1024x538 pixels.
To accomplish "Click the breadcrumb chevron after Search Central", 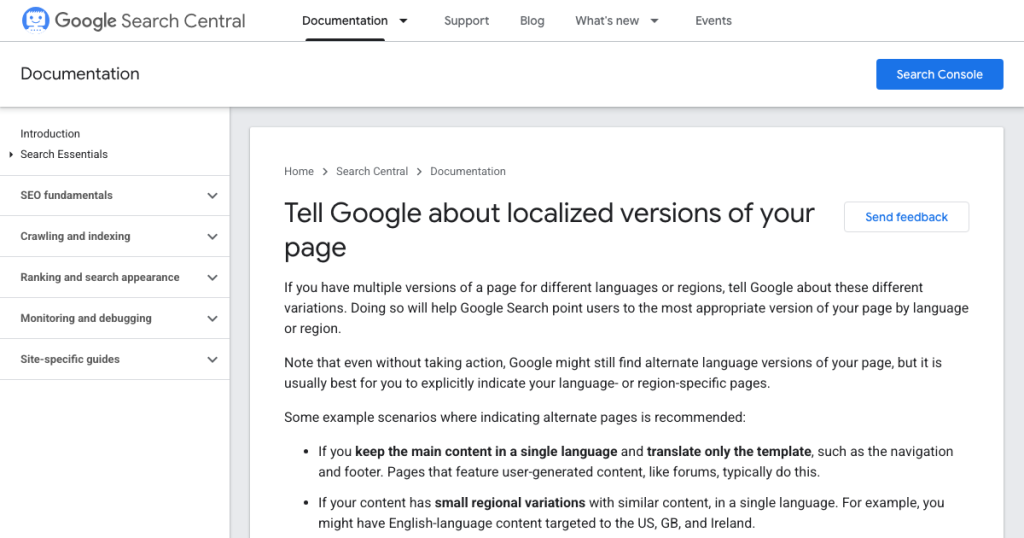I will [x=419, y=172].
